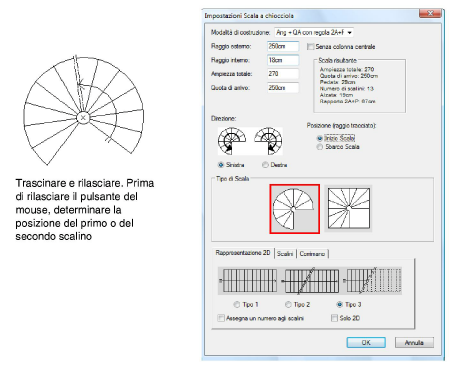
Task: Select Tipo 3 radio button
Action: coord(339,304)
